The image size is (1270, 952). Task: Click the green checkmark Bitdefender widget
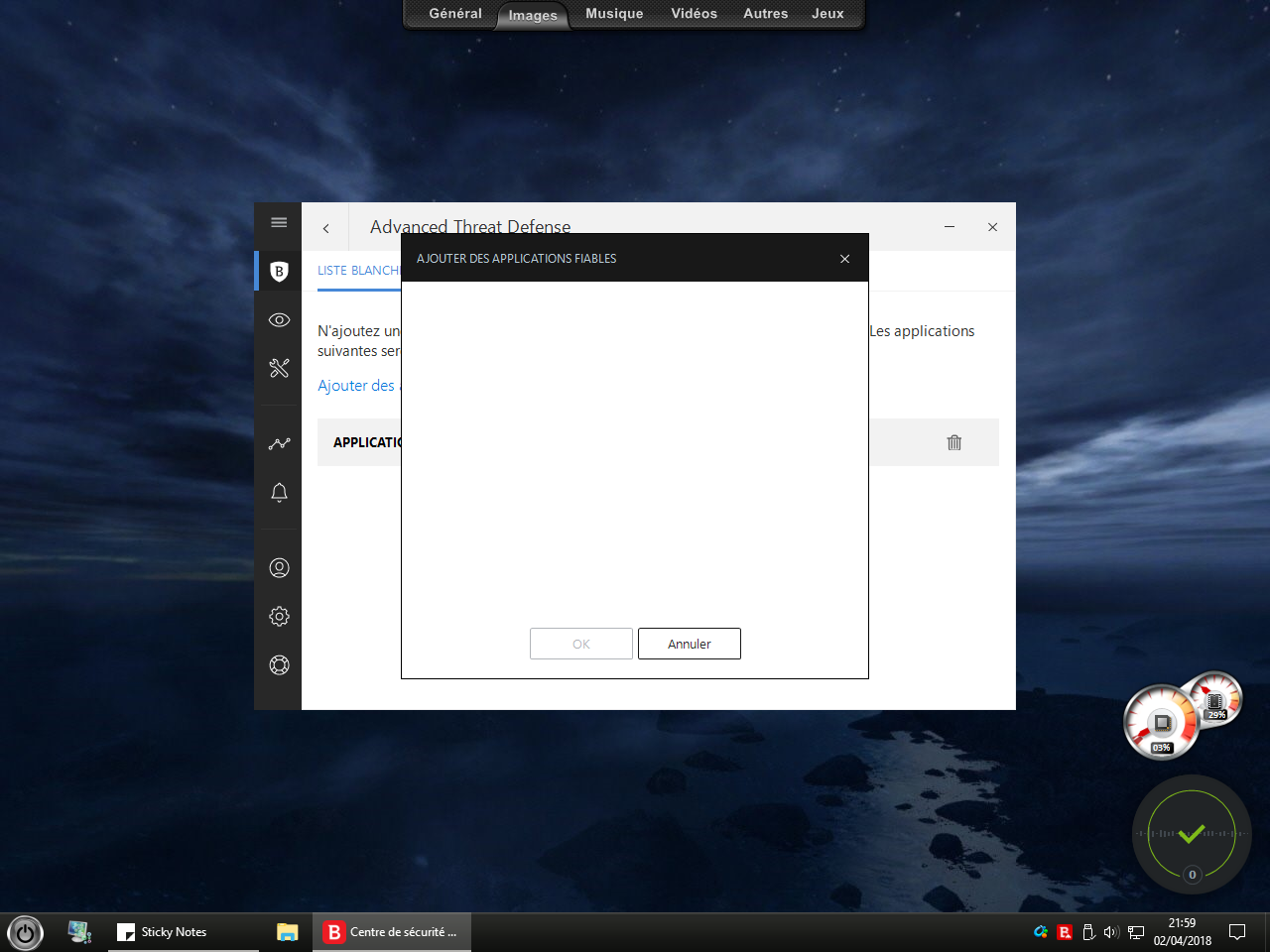tap(1192, 834)
